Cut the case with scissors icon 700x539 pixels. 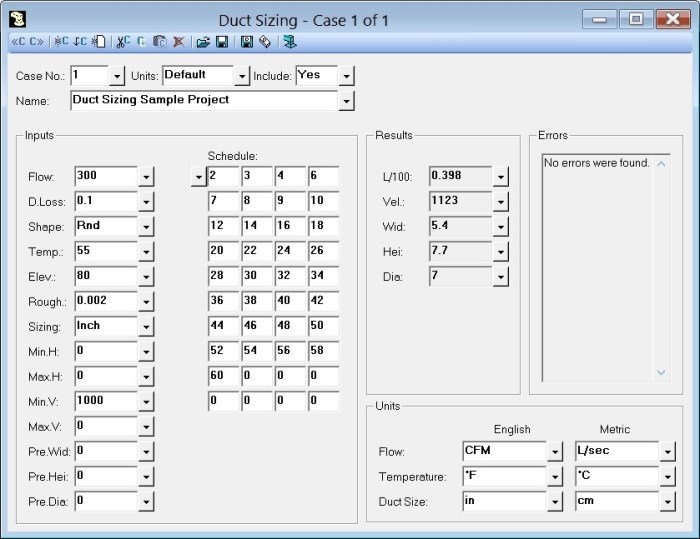[123, 42]
